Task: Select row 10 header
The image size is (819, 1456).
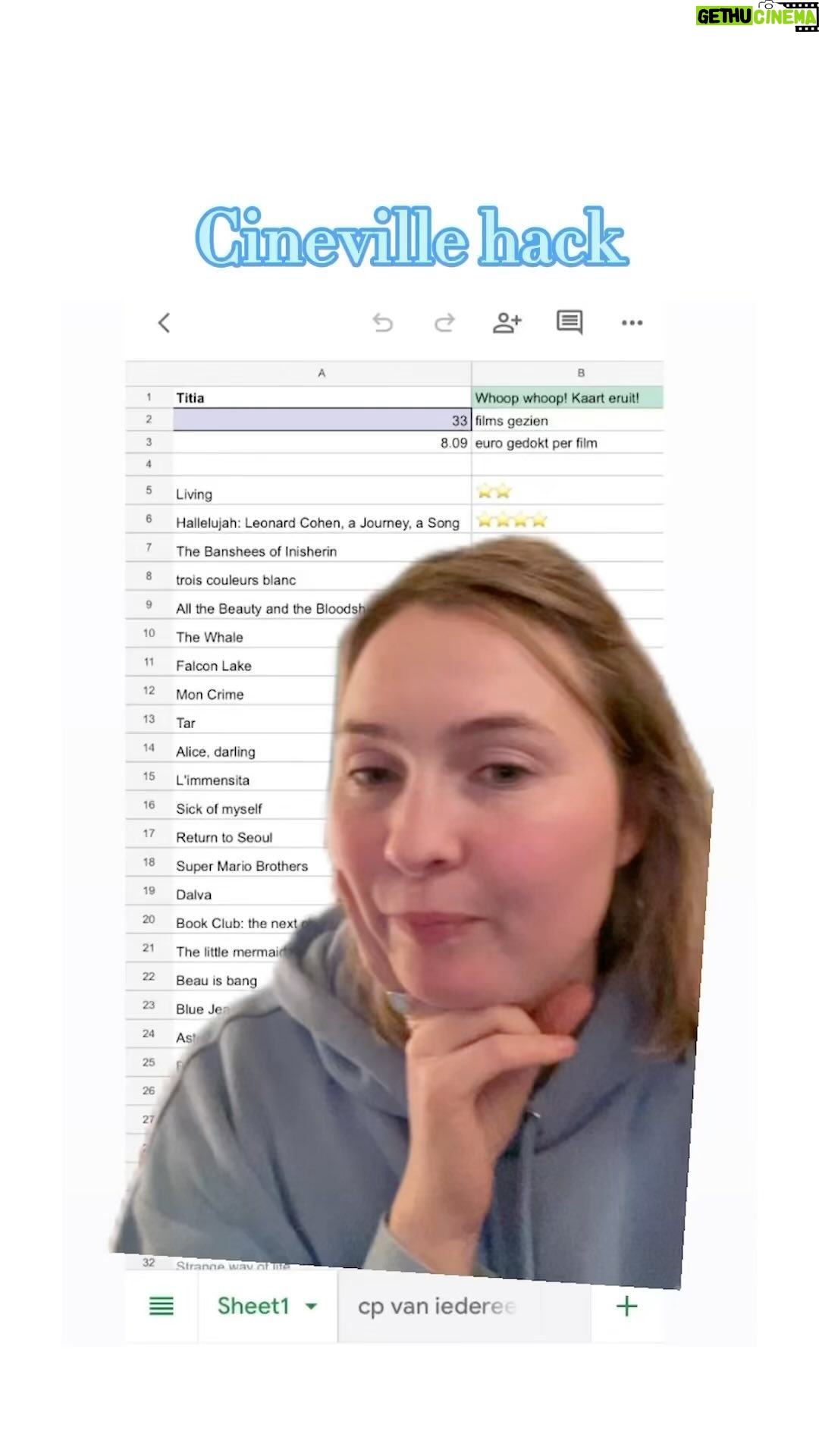Action: click(149, 634)
